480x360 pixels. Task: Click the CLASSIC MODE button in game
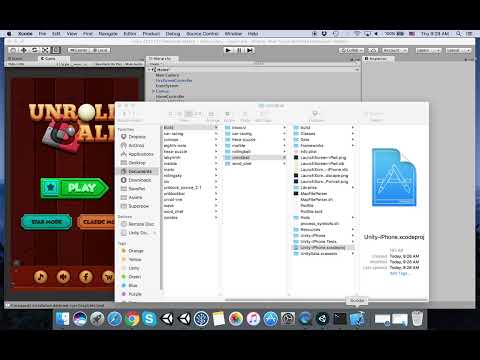click(x=96, y=222)
